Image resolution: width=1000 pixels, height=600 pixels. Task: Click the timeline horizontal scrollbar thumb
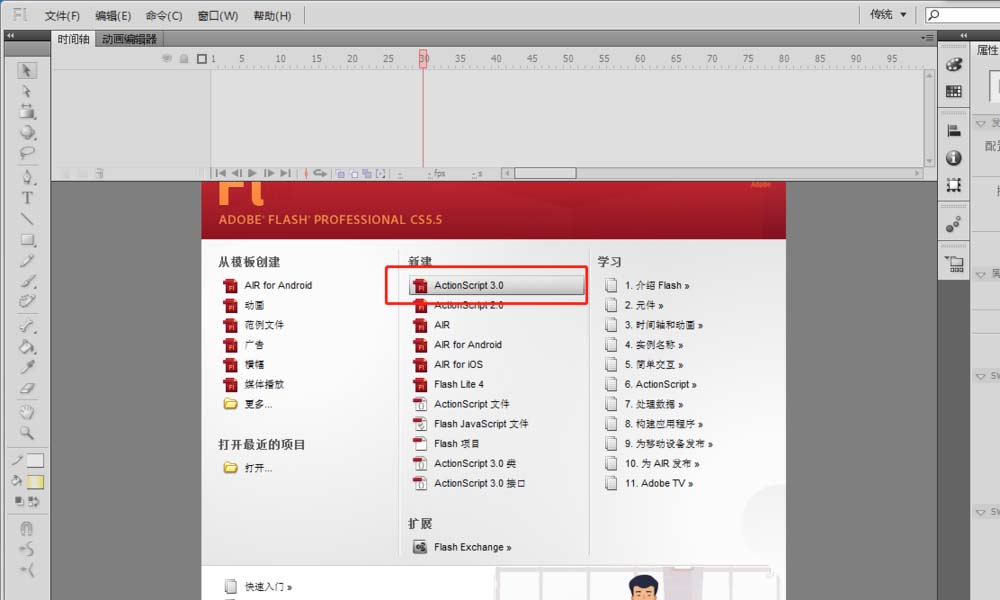tap(545, 173)
